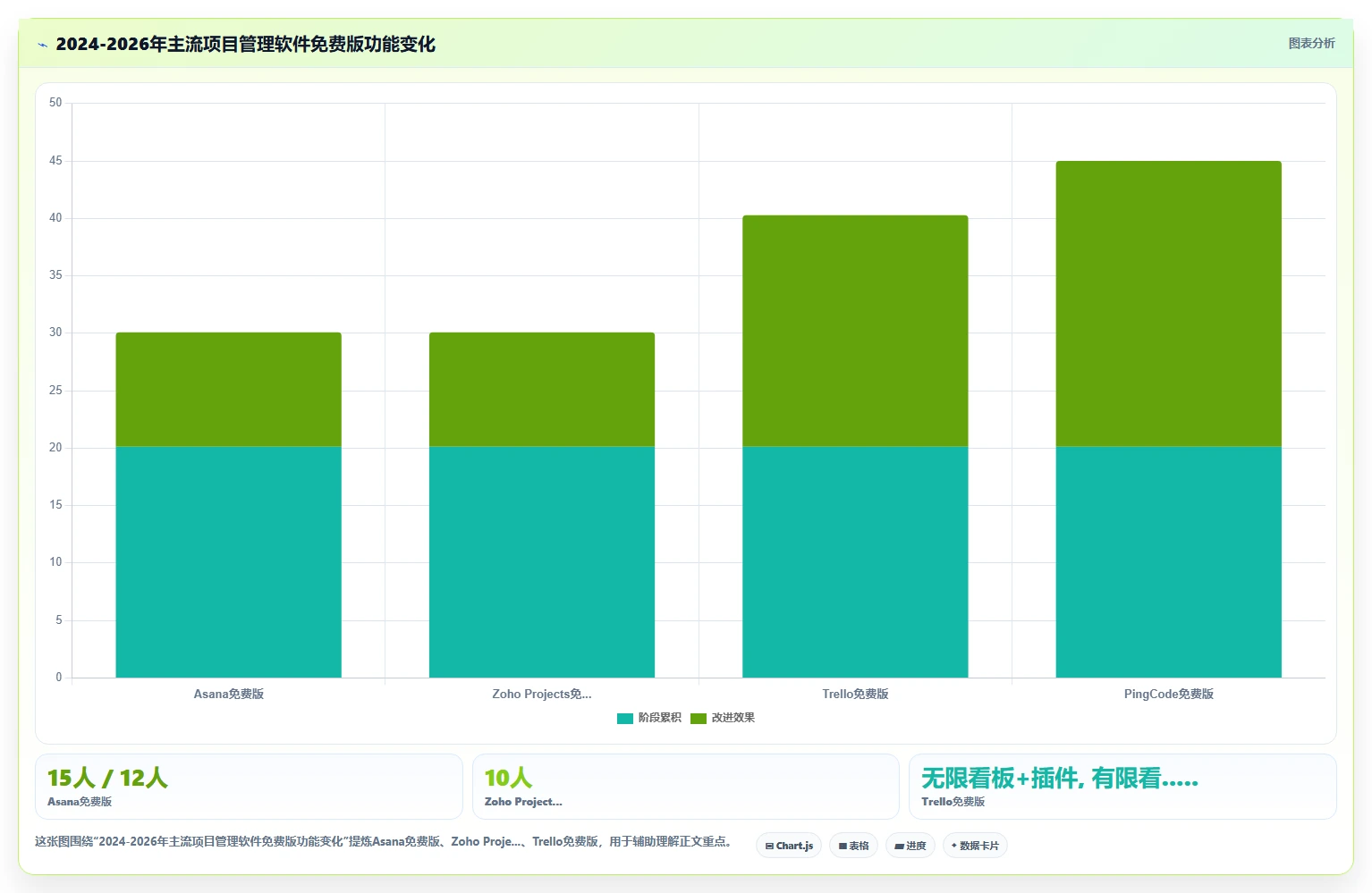The width and height of the screenshot is (1372, 893).
Task: Toggle the 改进效果 green legend swatch
Action: pyautogui.click(x=698, y=718)
